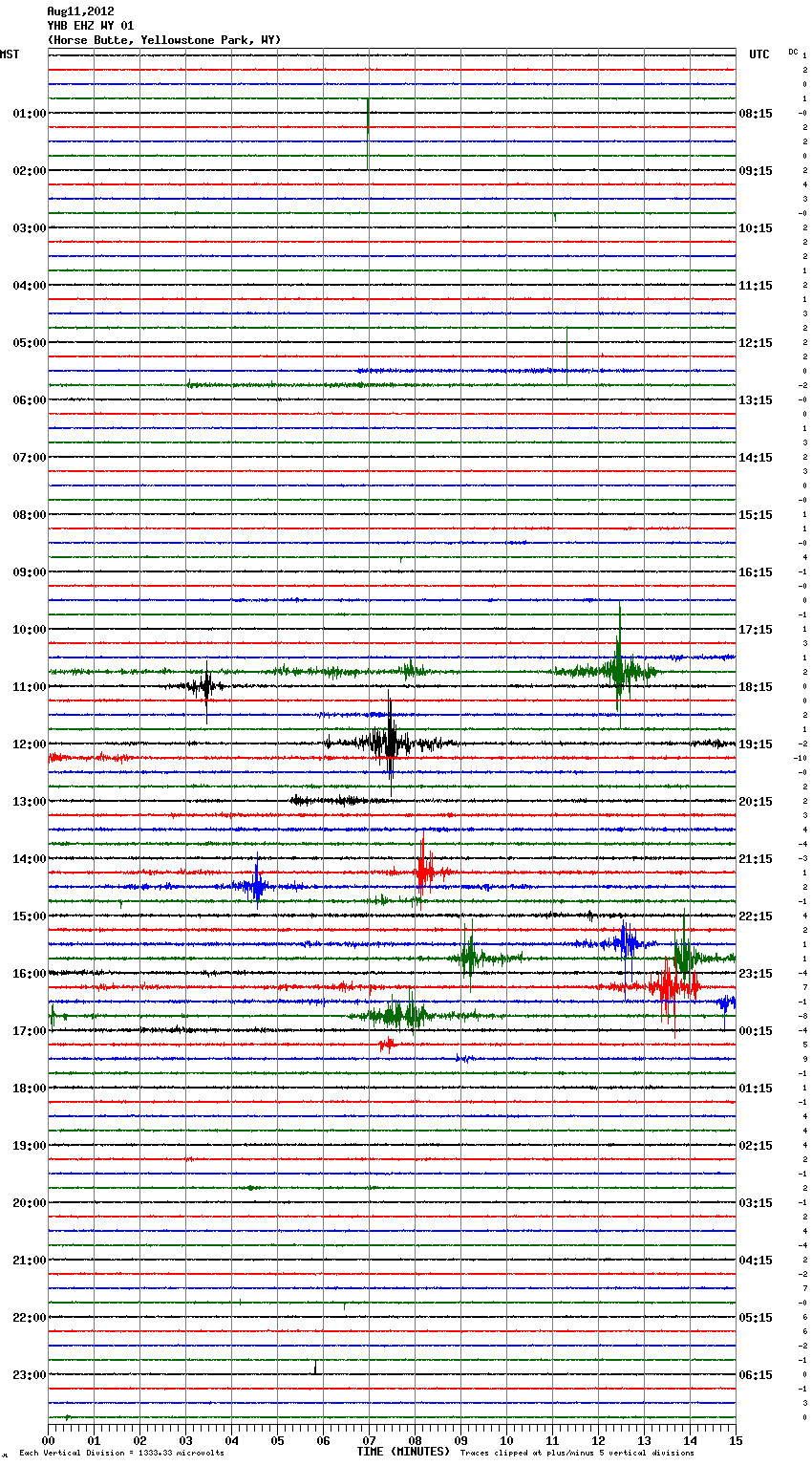Click the 'DC' column header
Image resolution: width=812 pixels, height=1466 pixels.
[793, 52]
